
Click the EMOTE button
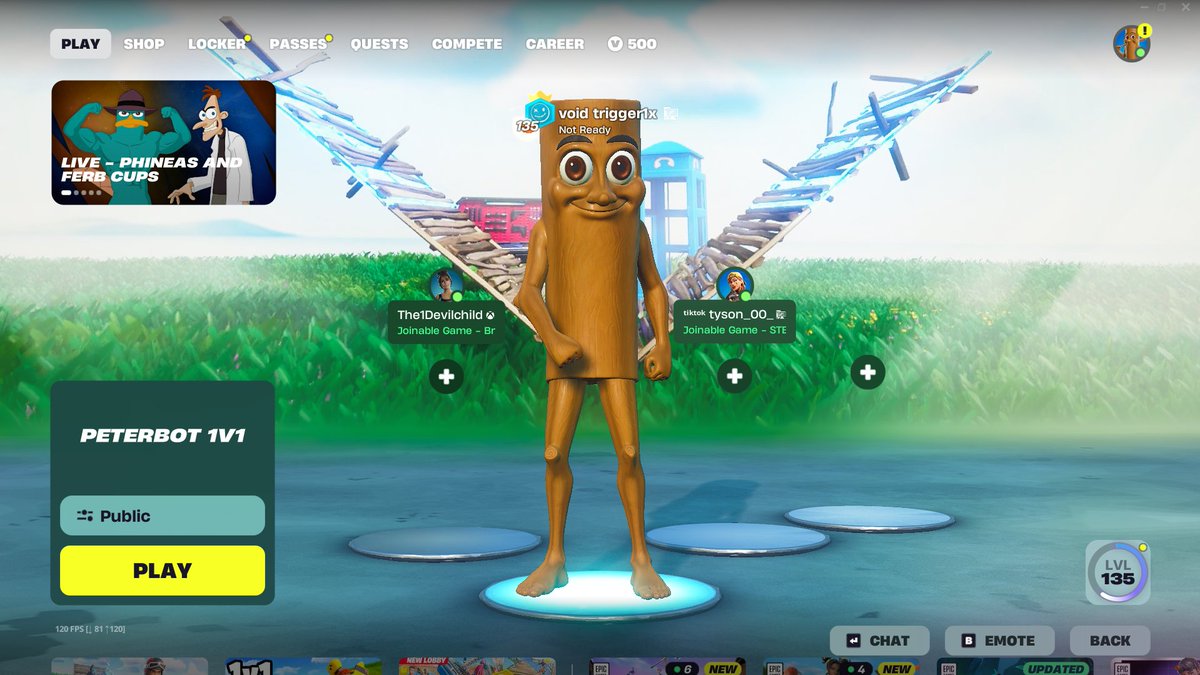click(998, 641)
